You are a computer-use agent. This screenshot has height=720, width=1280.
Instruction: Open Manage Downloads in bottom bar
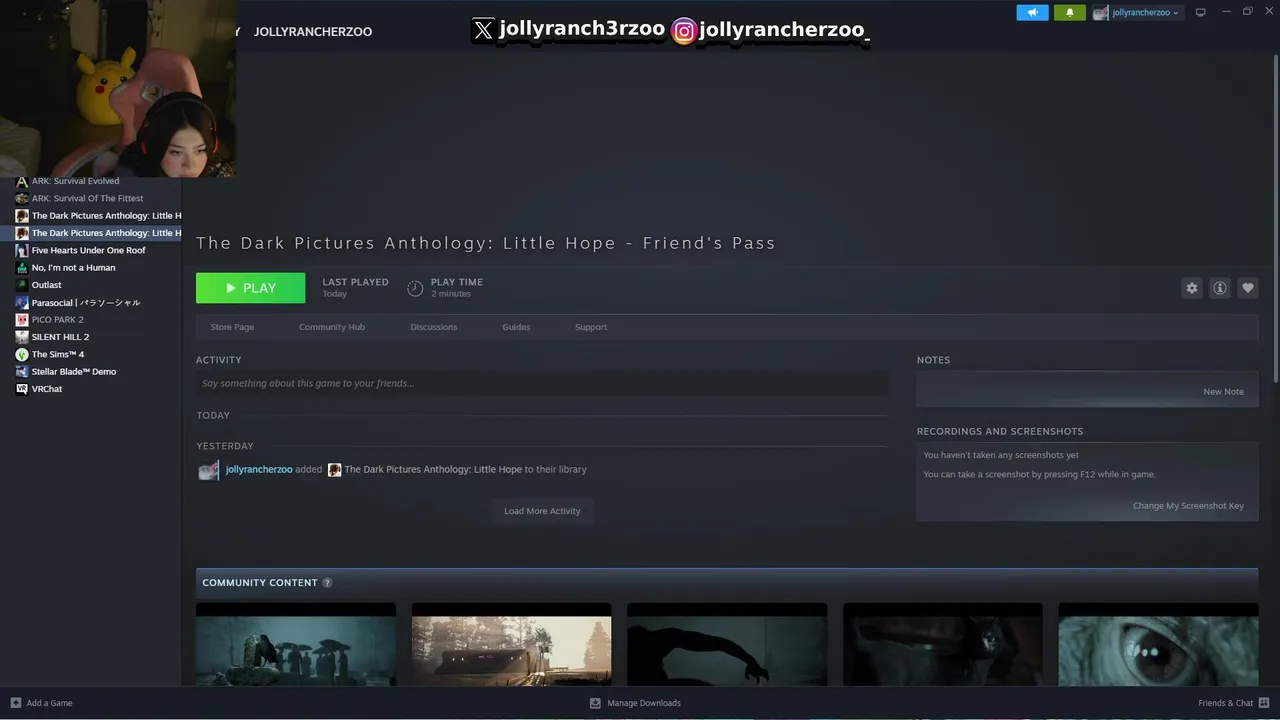635,703
